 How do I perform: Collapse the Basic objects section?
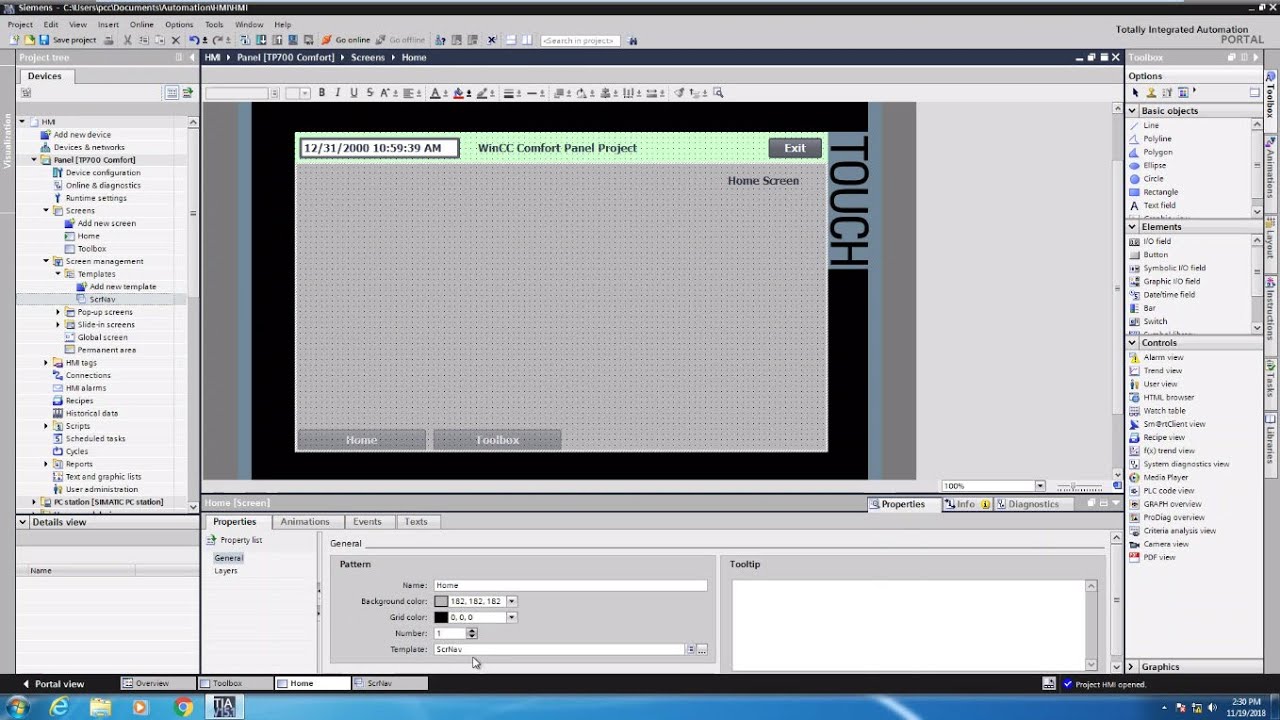1132,111
